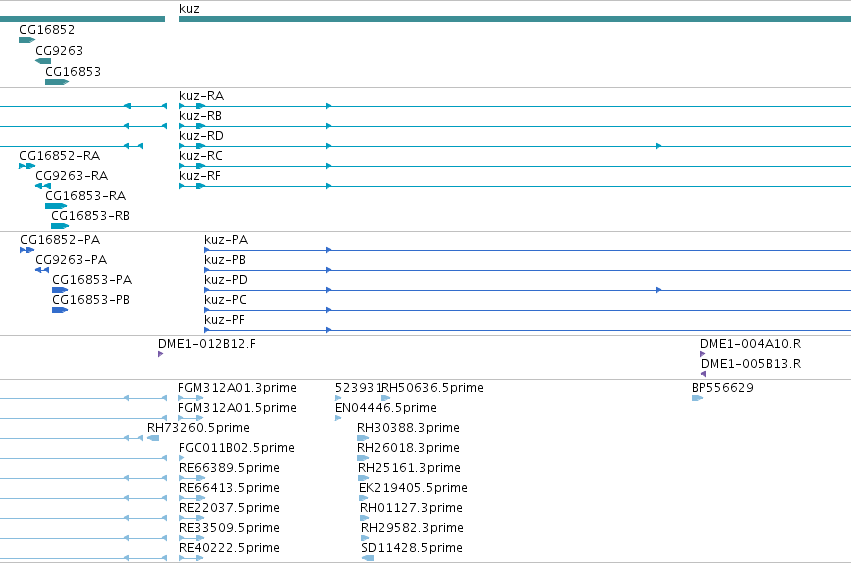Click the CG9263-PA protein glyph
Viewport: 851px width, 563px height.
tap(42, 270)
